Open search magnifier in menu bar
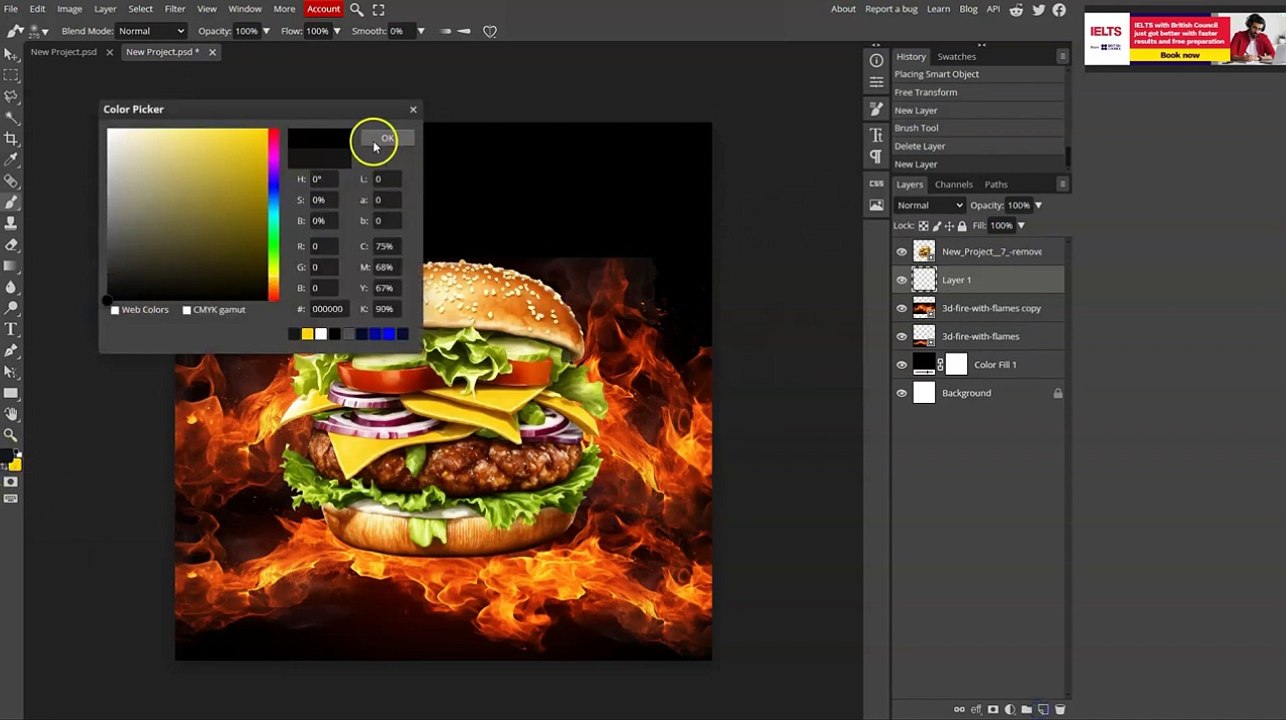 356,9
